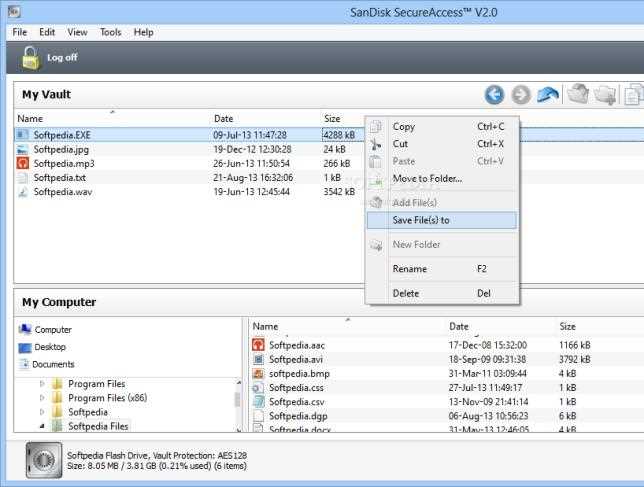This screenshot has height=487, width=644.
Task: Select Program Files (x86) in tree
Action: (x=108, y=398)
